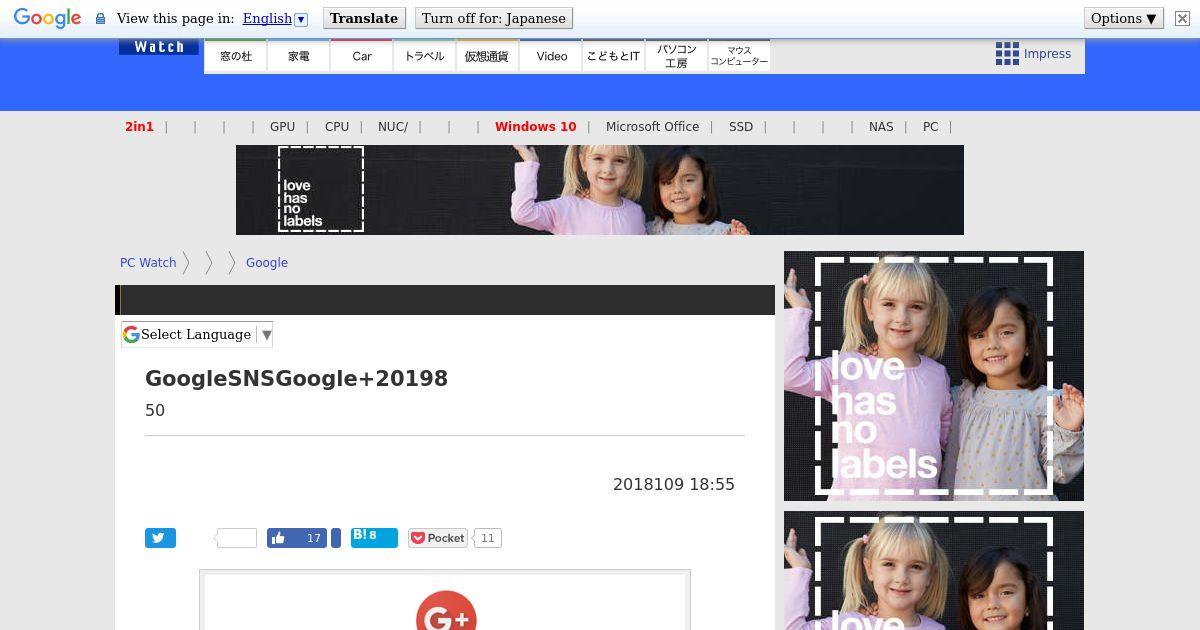Go to Google breadcrumb link

pyautogui.click(x=267, y=263)
